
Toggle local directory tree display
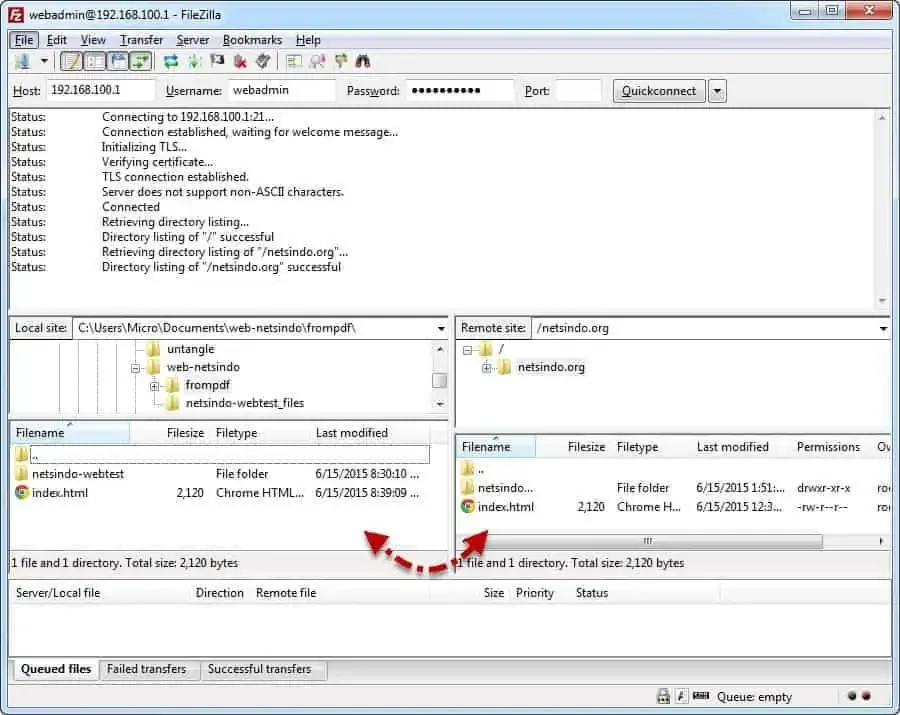pos(95,62)
